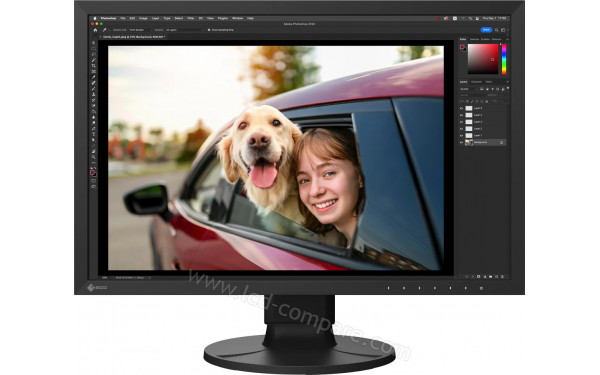Open the Color panel flyout menu

[x=507, y=39]
